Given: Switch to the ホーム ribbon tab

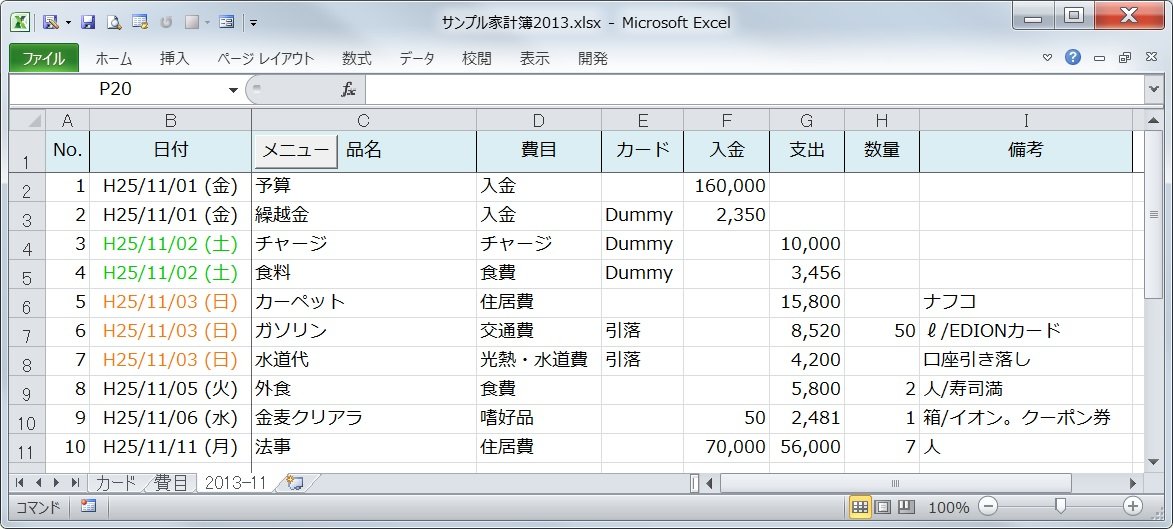Looking at the screenshot, I should [114, 58].
